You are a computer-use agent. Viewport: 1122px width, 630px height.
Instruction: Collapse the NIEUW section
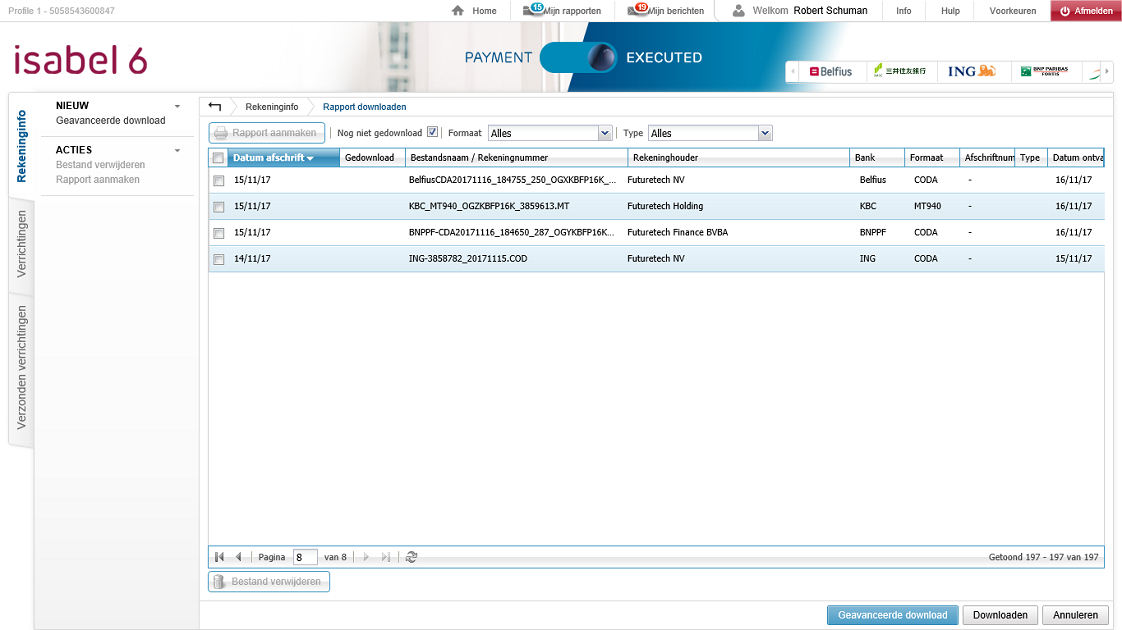(x=177, y=106)
